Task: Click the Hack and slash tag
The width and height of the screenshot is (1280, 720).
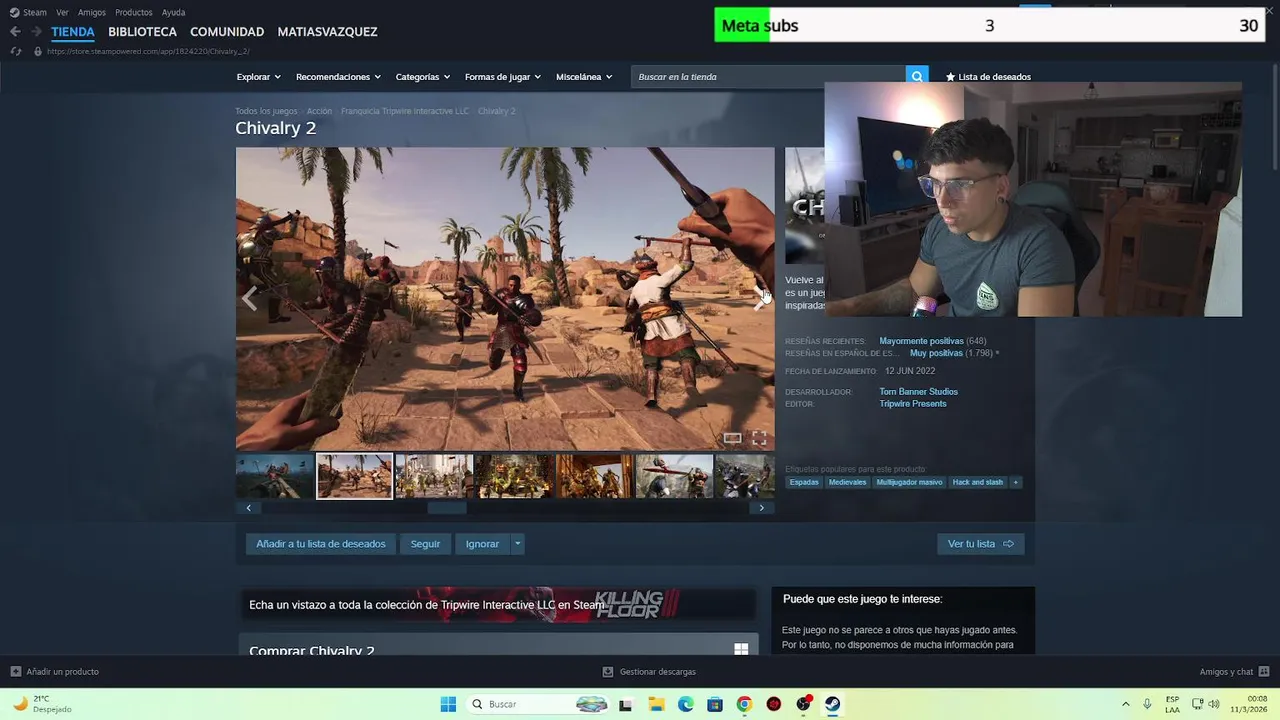Action: (977, 482)
